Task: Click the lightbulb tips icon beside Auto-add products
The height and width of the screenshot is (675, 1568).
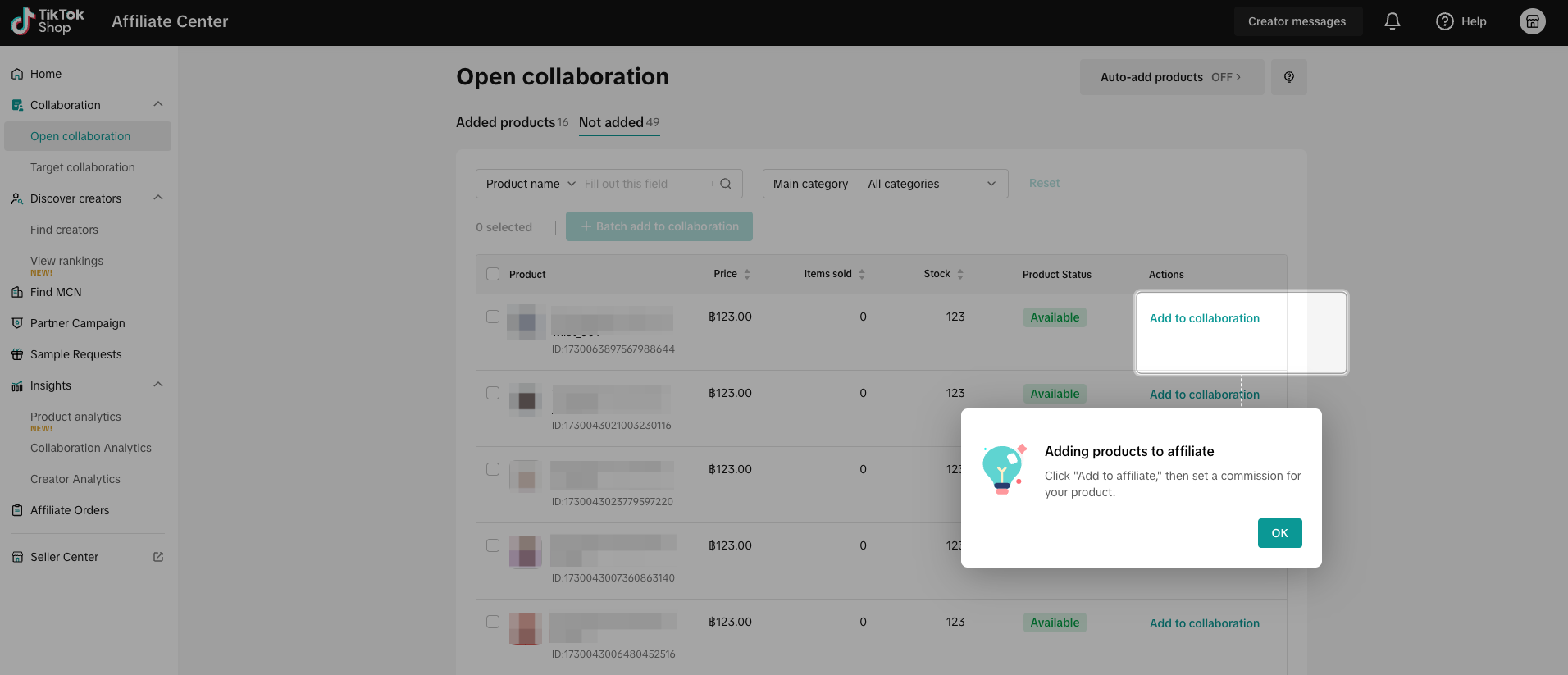Action: click(x=1288, y=77)
